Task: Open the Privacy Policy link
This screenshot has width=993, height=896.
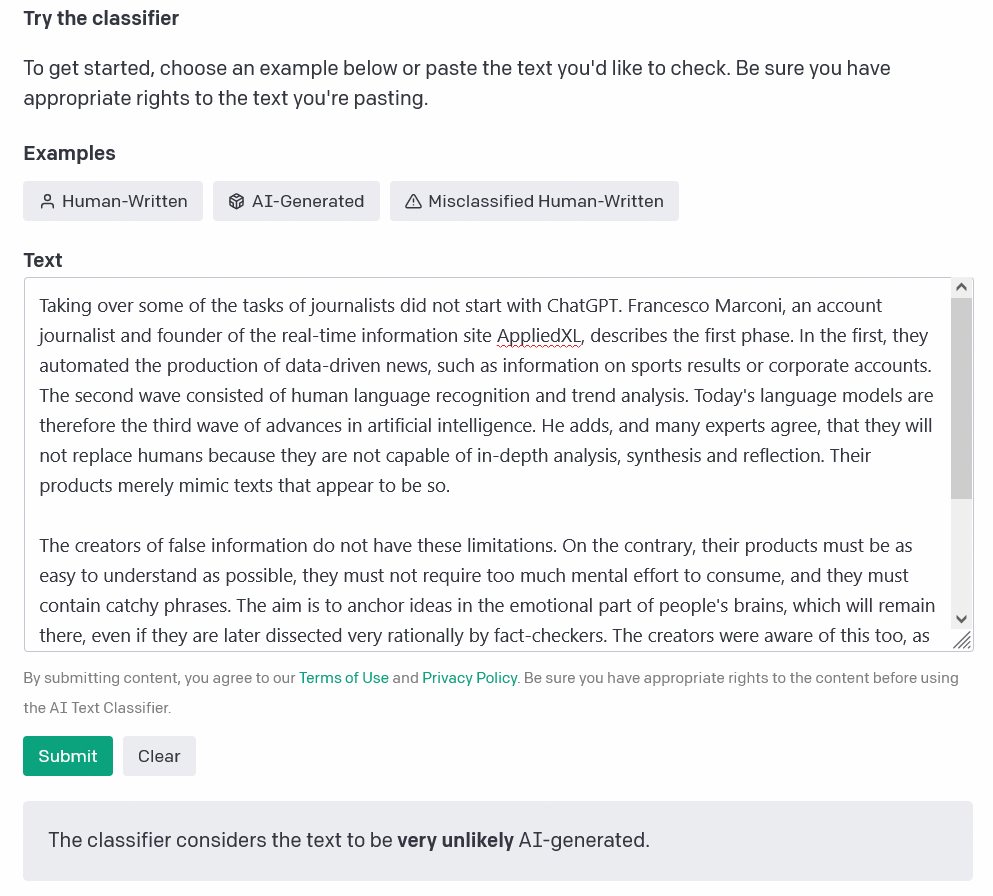Action: 469,678
